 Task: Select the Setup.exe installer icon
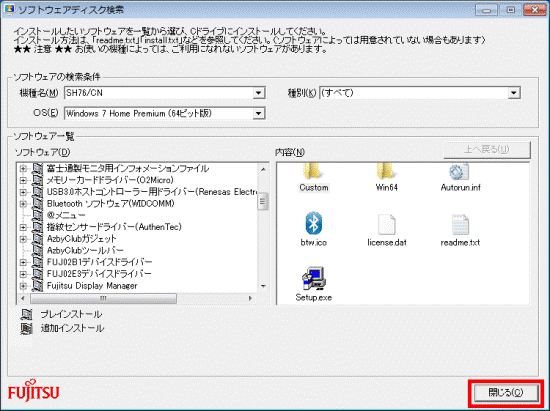click(x=314, y=278)
